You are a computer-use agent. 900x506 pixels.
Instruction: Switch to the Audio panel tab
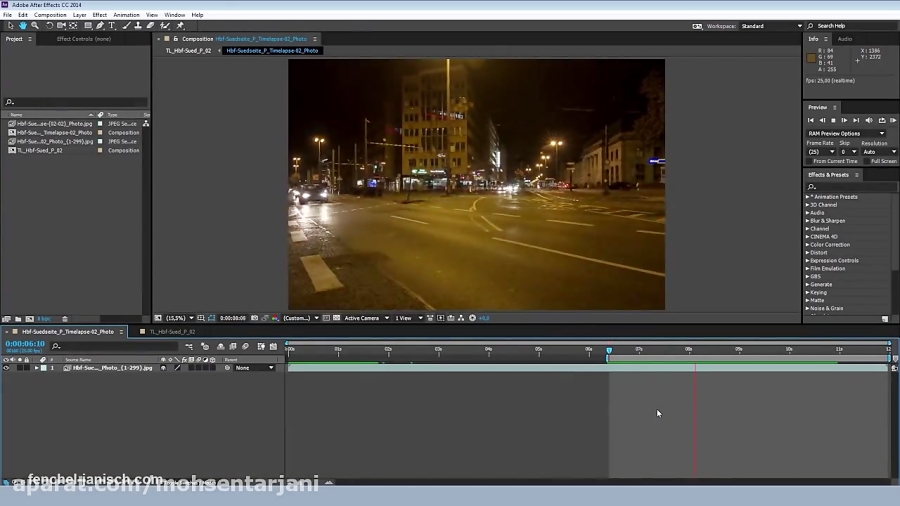(845, 39)
